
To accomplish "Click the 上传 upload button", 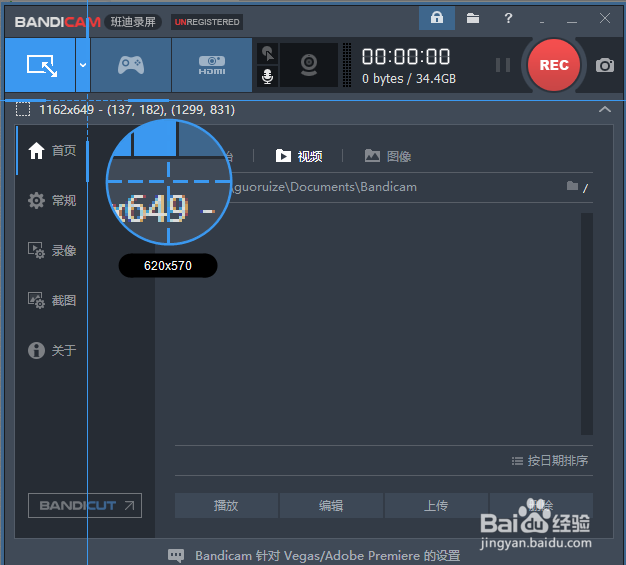I will tap(436, 506).
